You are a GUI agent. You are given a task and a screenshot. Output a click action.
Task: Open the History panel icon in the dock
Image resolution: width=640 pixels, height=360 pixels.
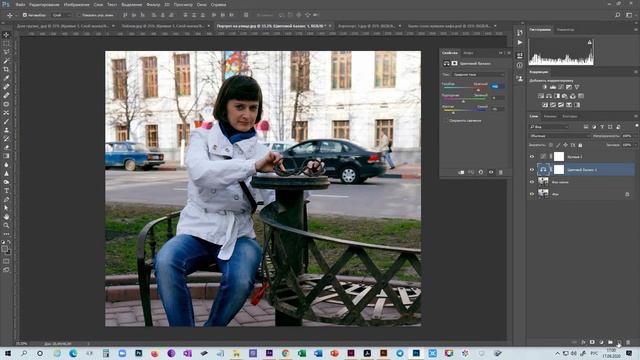pyautogui.click(x=520, y=33)
